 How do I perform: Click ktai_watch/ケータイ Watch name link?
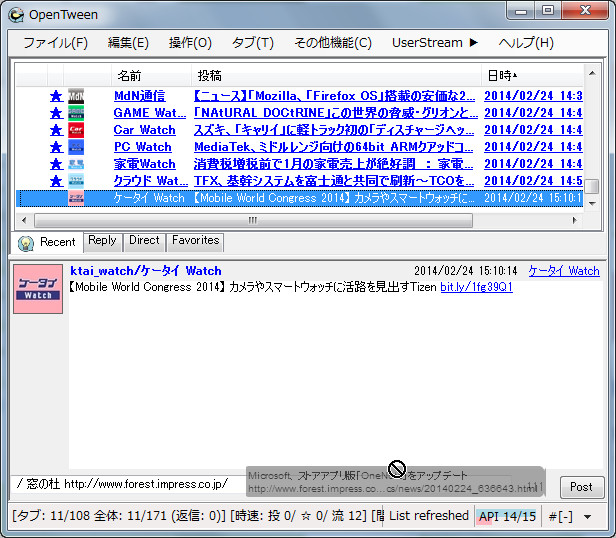pyautogui.click(x=146, y=271)
